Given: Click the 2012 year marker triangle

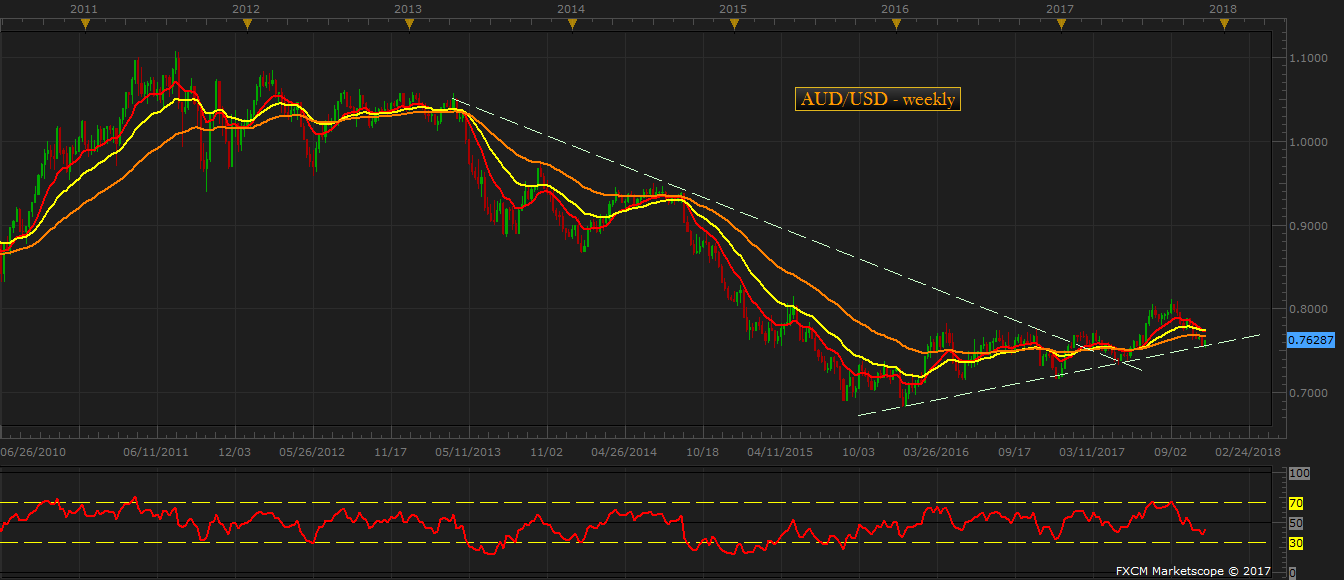Looking at the screenshot, I should pyautogui.click(x=247, y=25).
